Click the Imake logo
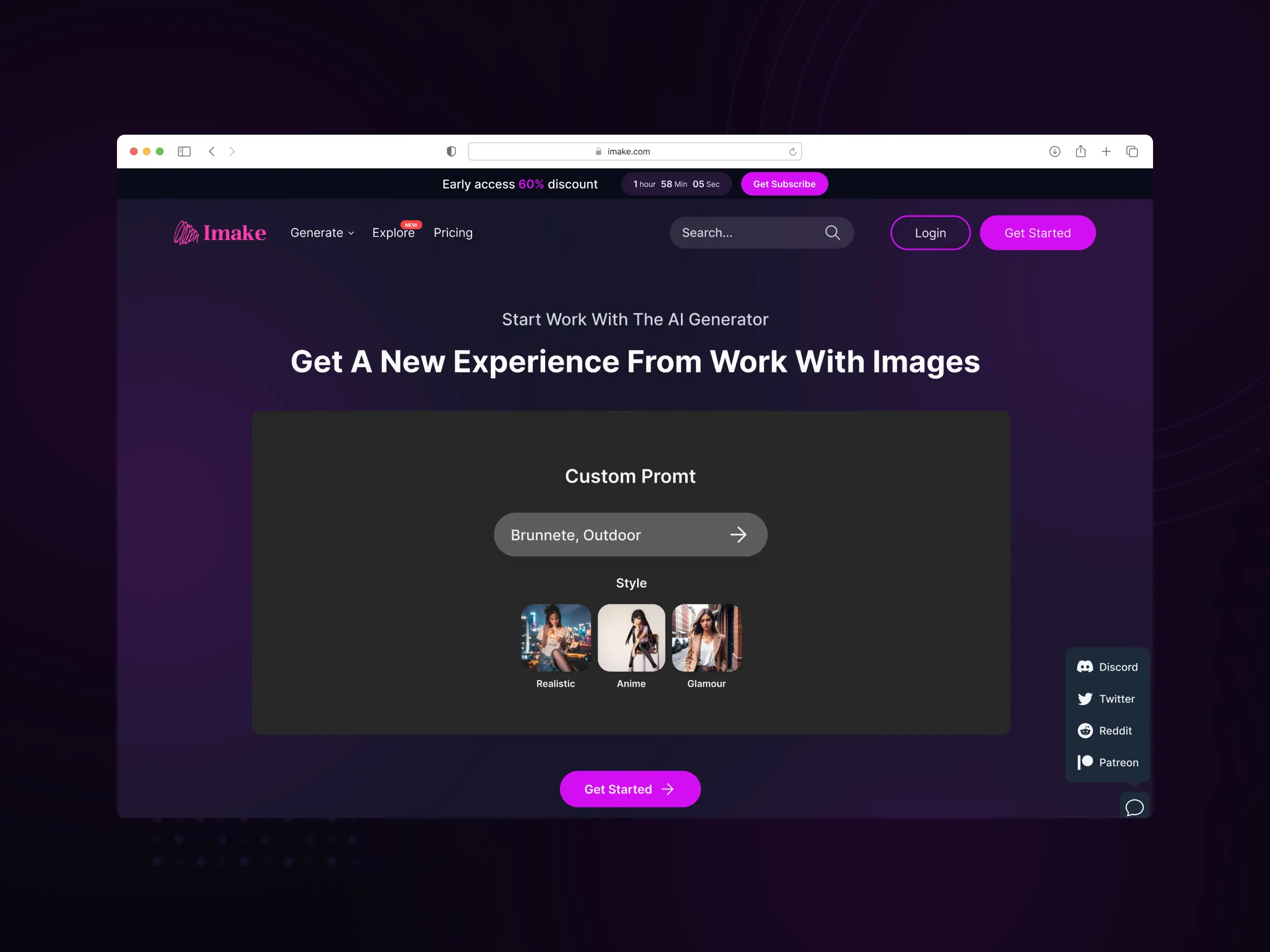 pyautogui.click(x=220, y=232)
